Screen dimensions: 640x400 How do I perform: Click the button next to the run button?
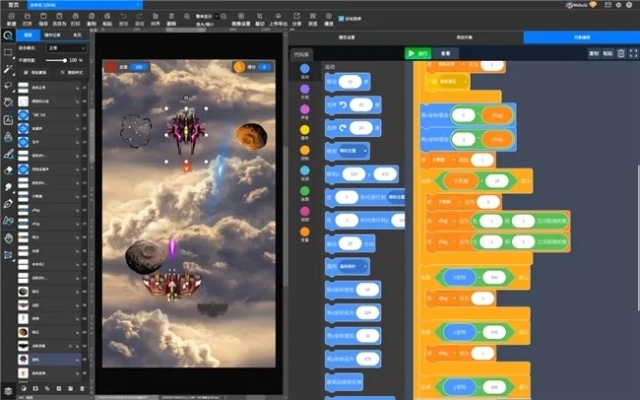pyautogui.click(x=446, y=52)
